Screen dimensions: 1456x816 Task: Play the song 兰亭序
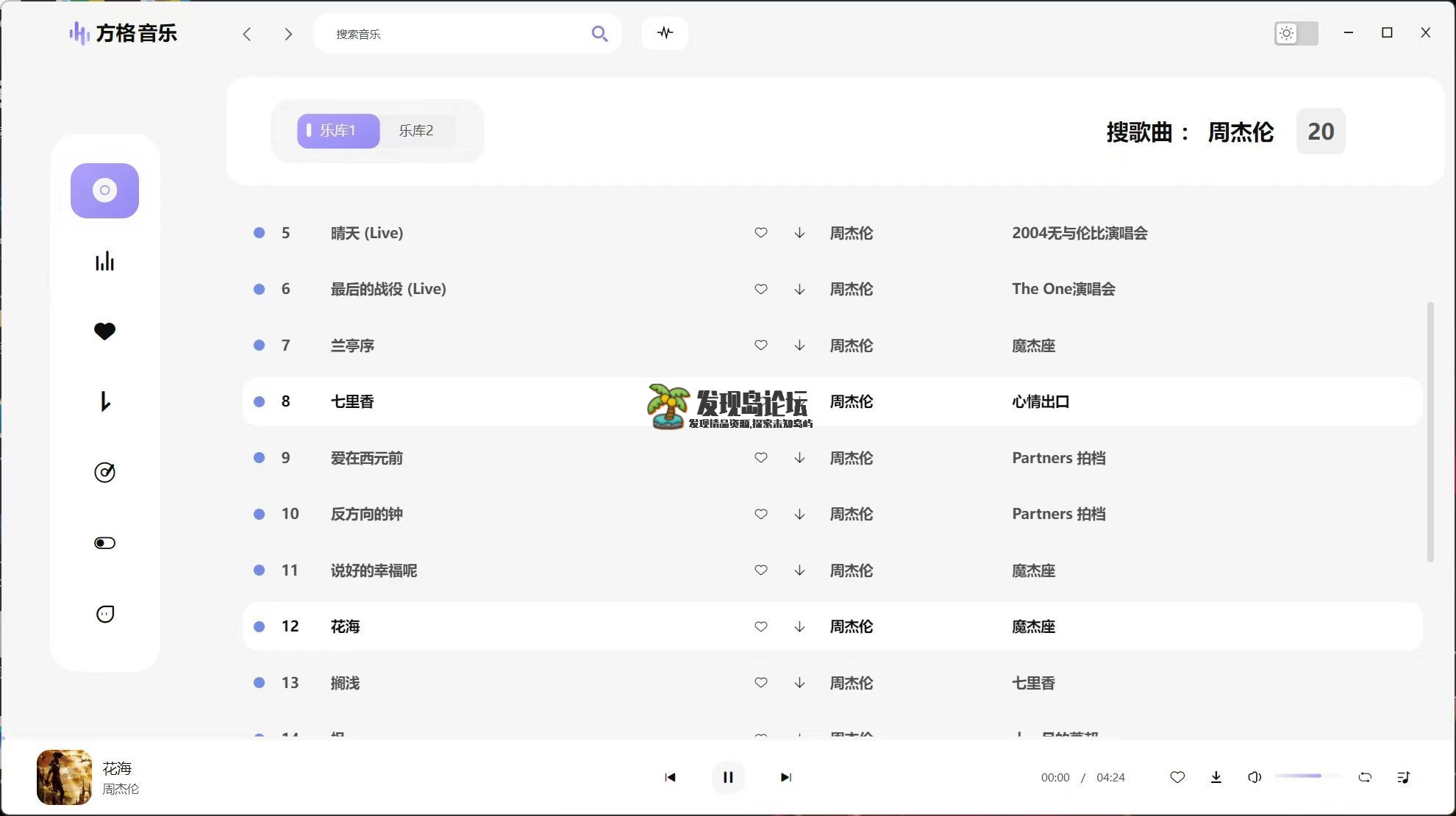click(x=352, y=346)
